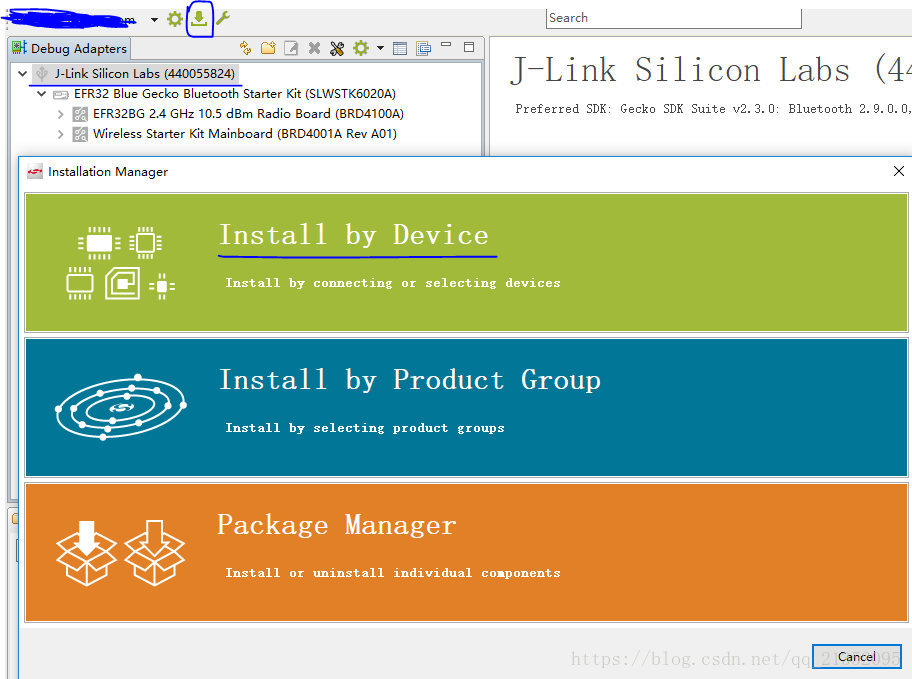
Task: Open dropdown arrow left of the top gear icon
Action: coord(154,20)
